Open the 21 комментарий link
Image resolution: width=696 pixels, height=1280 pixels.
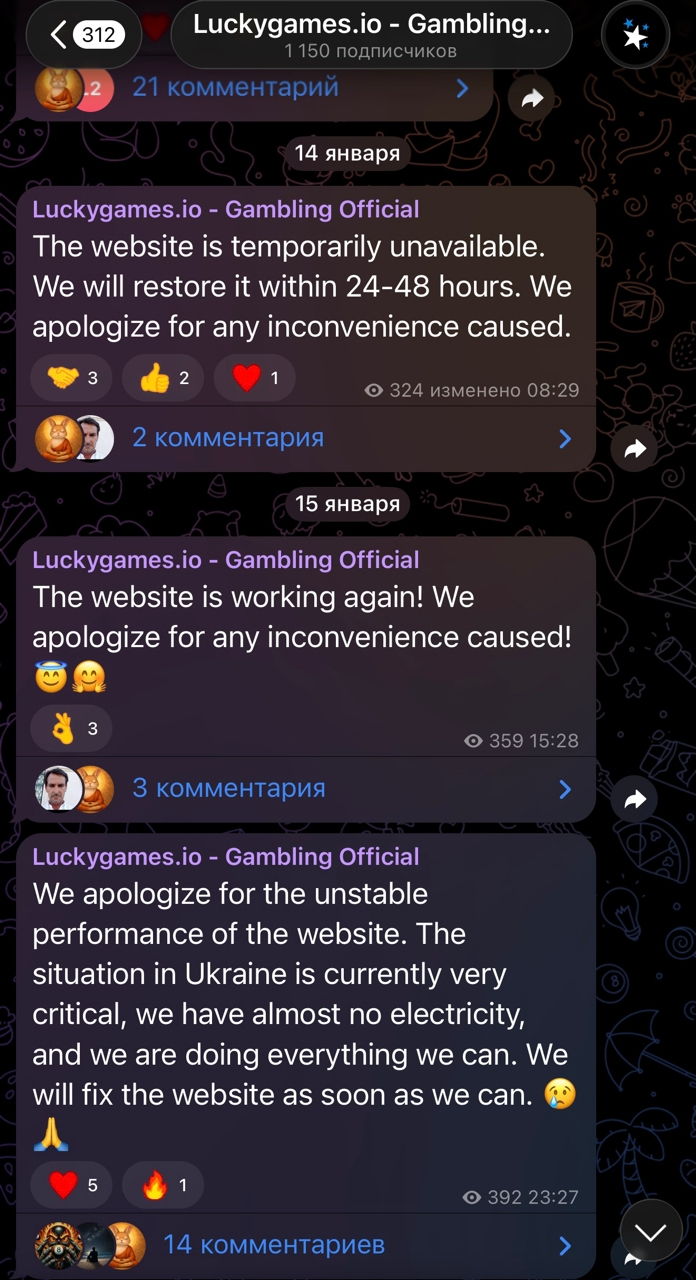tap(235, 87)
